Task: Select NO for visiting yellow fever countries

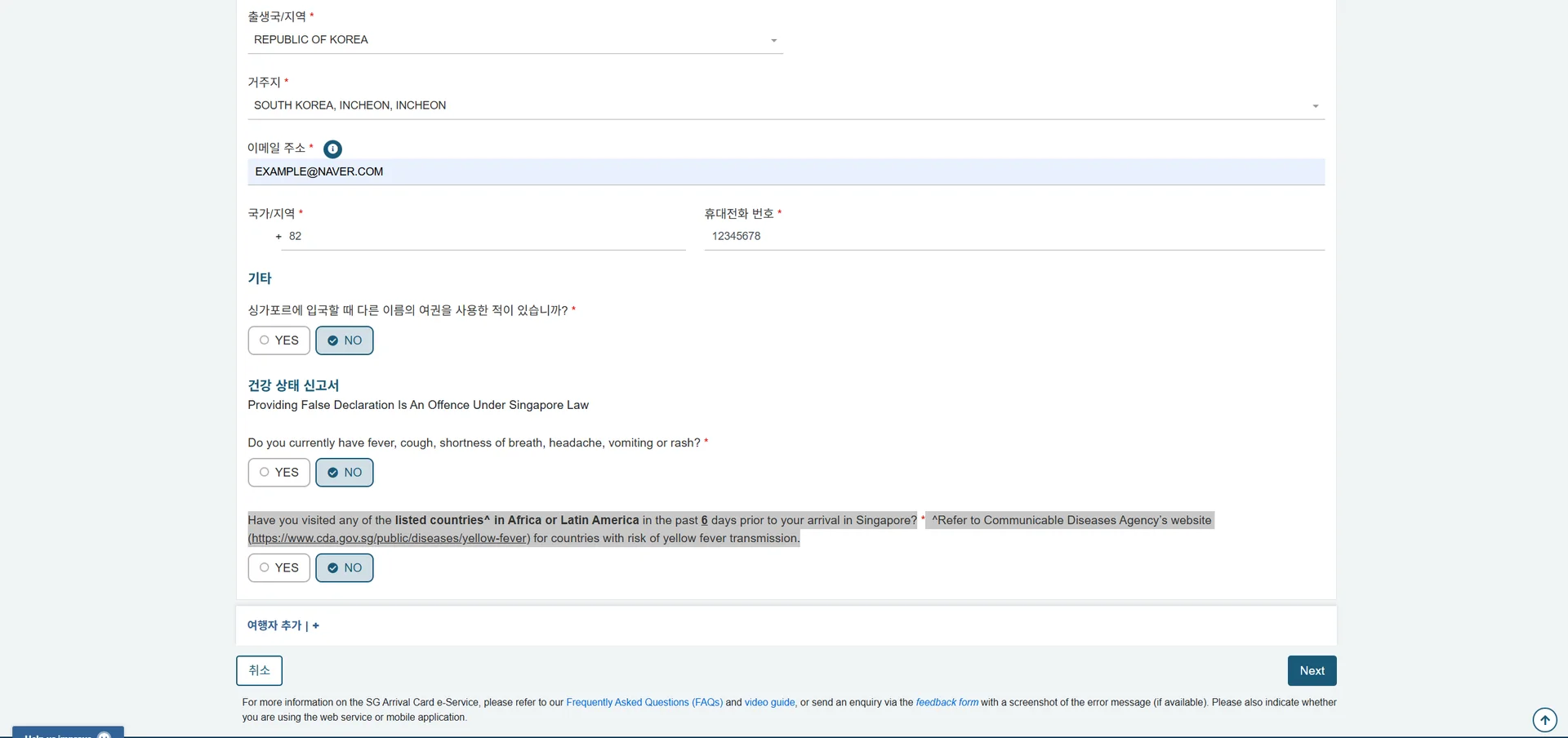Action: click(x=345, y=568)
